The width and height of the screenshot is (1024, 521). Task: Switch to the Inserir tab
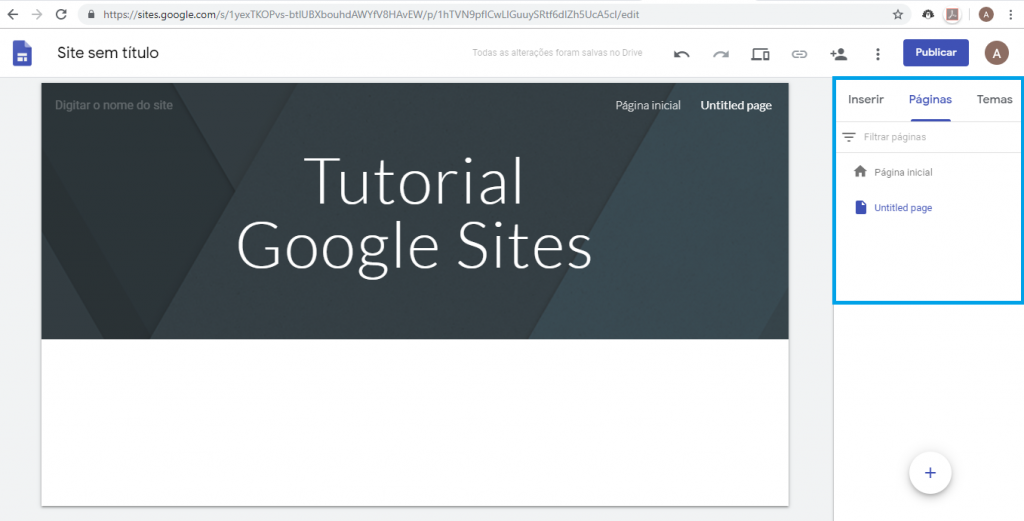point(866,99)
